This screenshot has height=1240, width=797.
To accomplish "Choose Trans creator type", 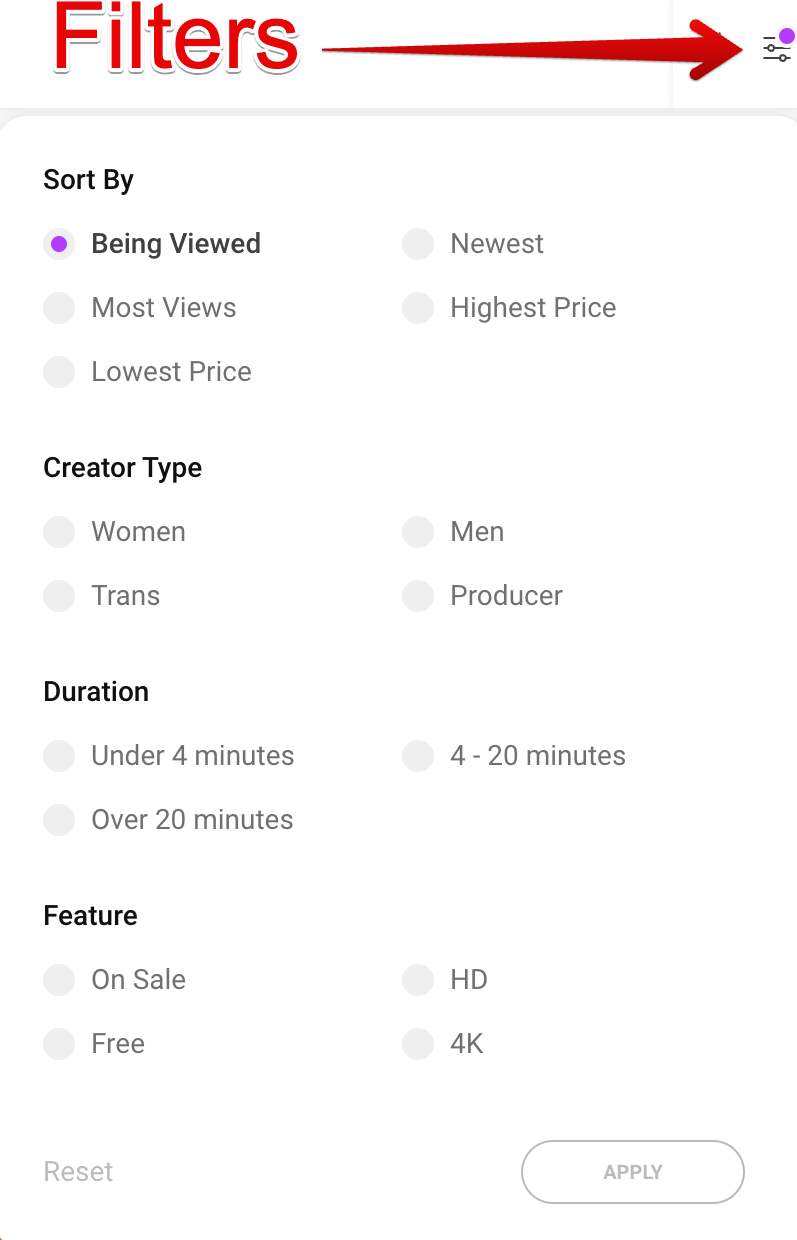I will click(x=60, y=596).
